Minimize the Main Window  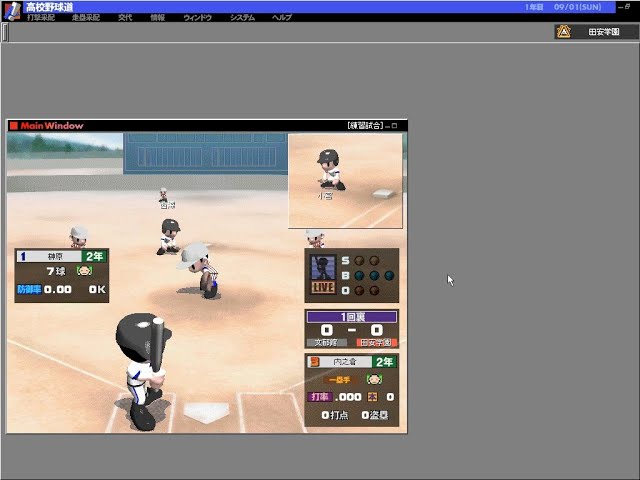click(387, 126)
